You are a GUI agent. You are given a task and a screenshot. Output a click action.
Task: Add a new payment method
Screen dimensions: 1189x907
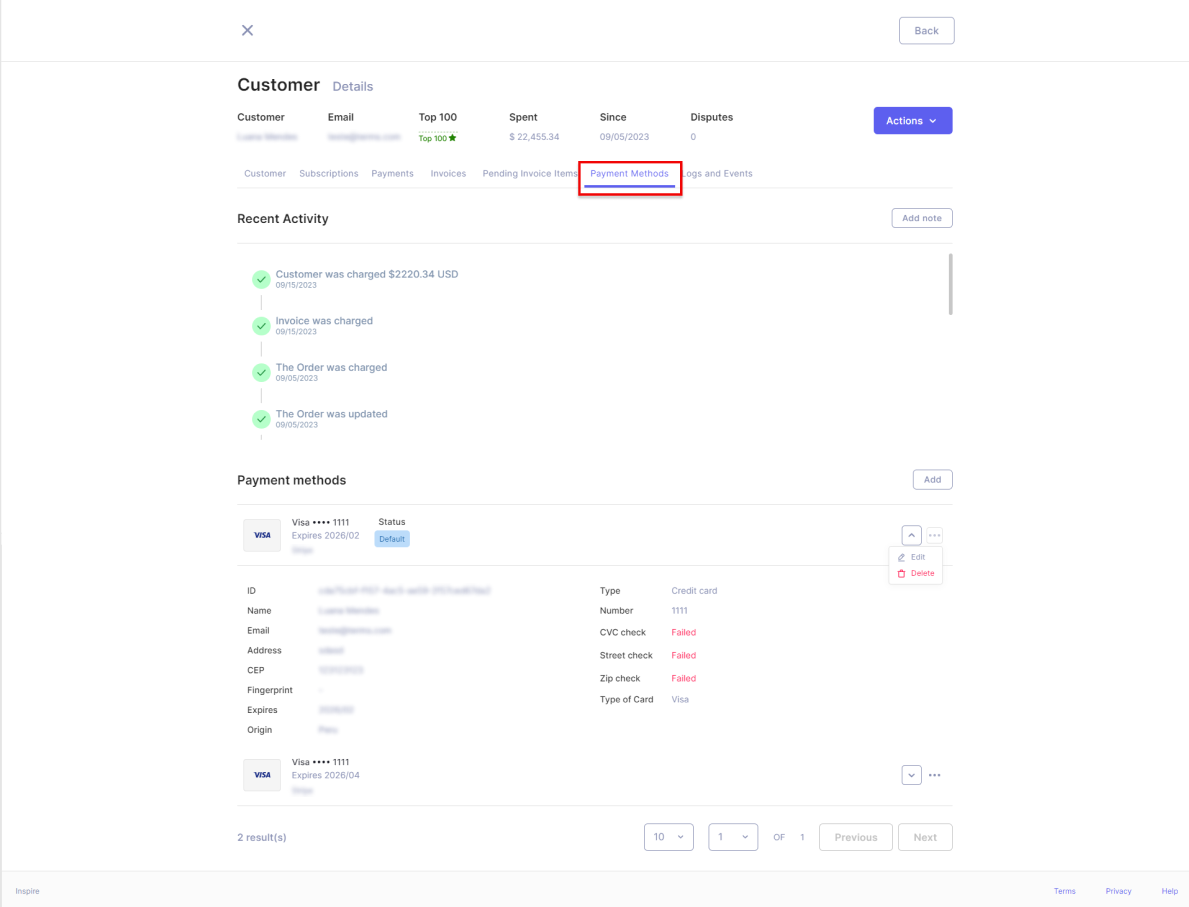(x=932, y=479)
